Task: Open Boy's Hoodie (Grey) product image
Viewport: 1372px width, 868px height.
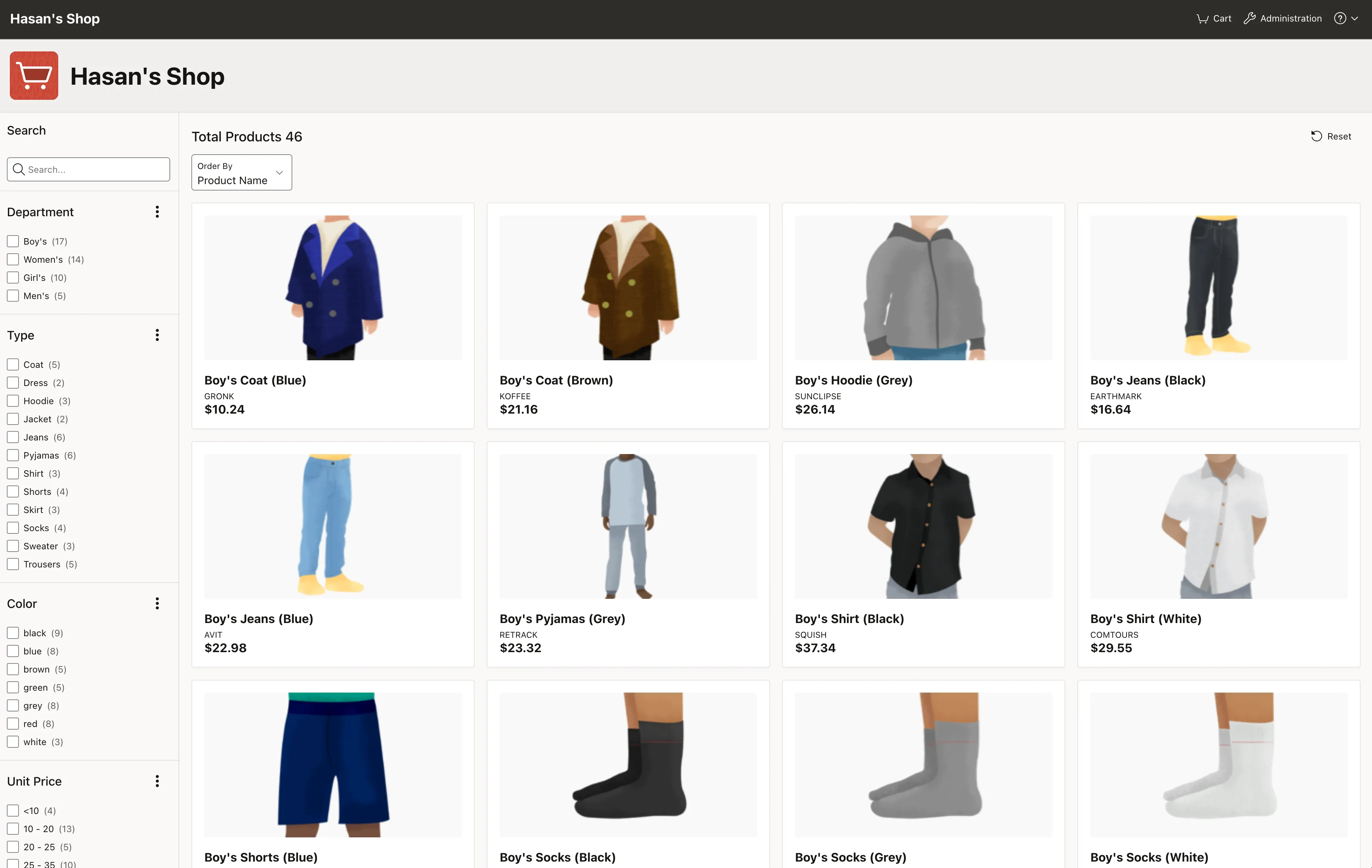Action: click(x=923, y=288)
